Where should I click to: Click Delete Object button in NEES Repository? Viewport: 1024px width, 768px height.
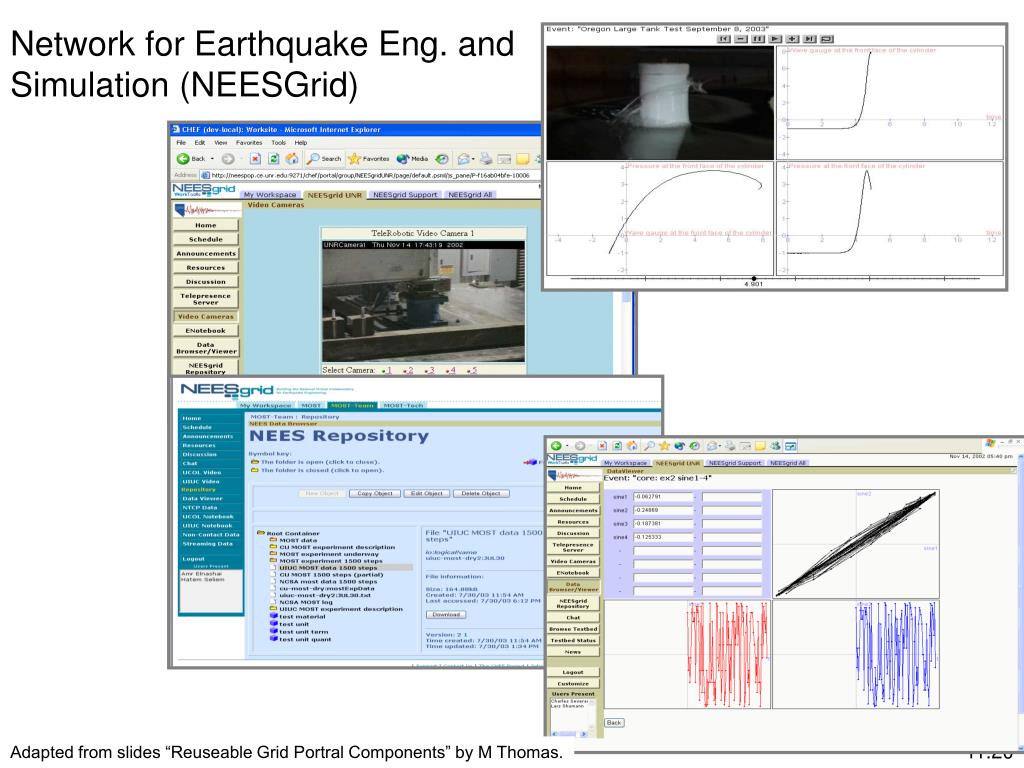(481, 494)
